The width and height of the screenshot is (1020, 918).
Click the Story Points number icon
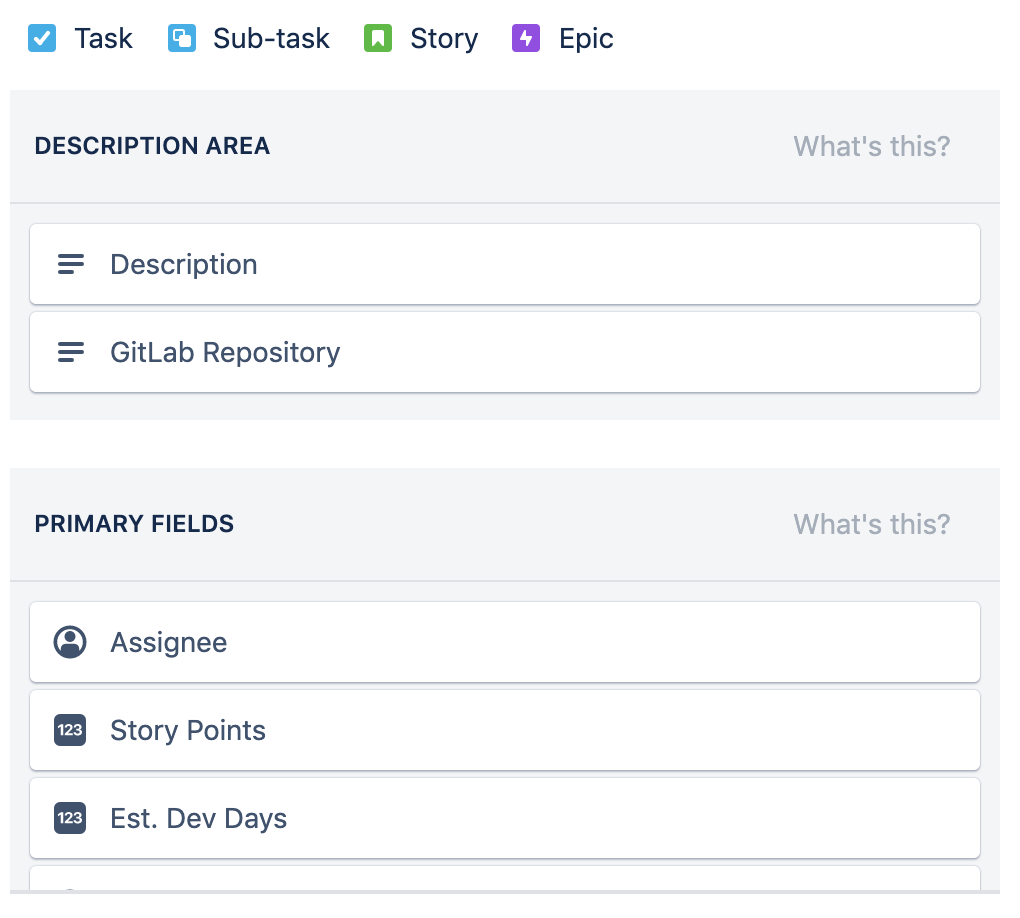tap(70, 730)
